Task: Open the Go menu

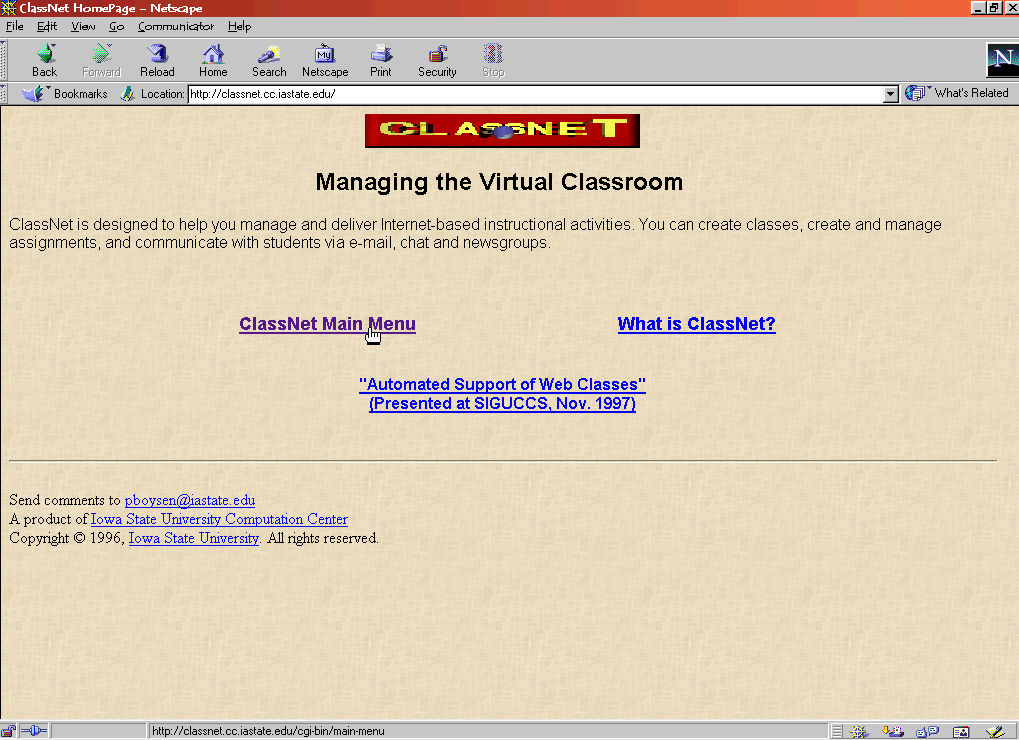Action: click(x=117, y=26)
